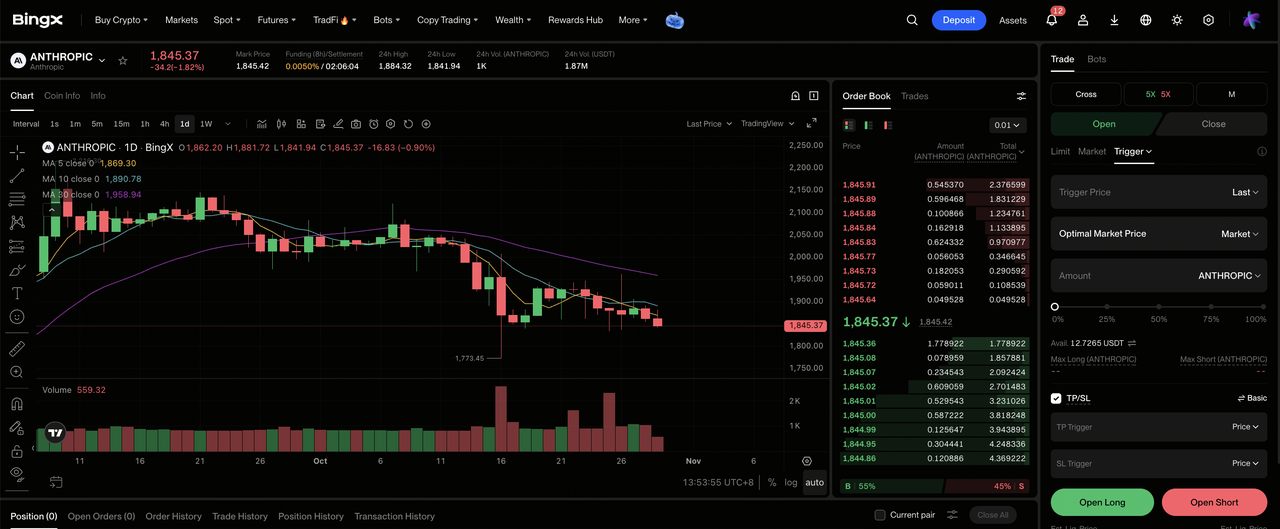Open the Cross margin mode button
The image size is (1280, 529).
coord(1086,94)
